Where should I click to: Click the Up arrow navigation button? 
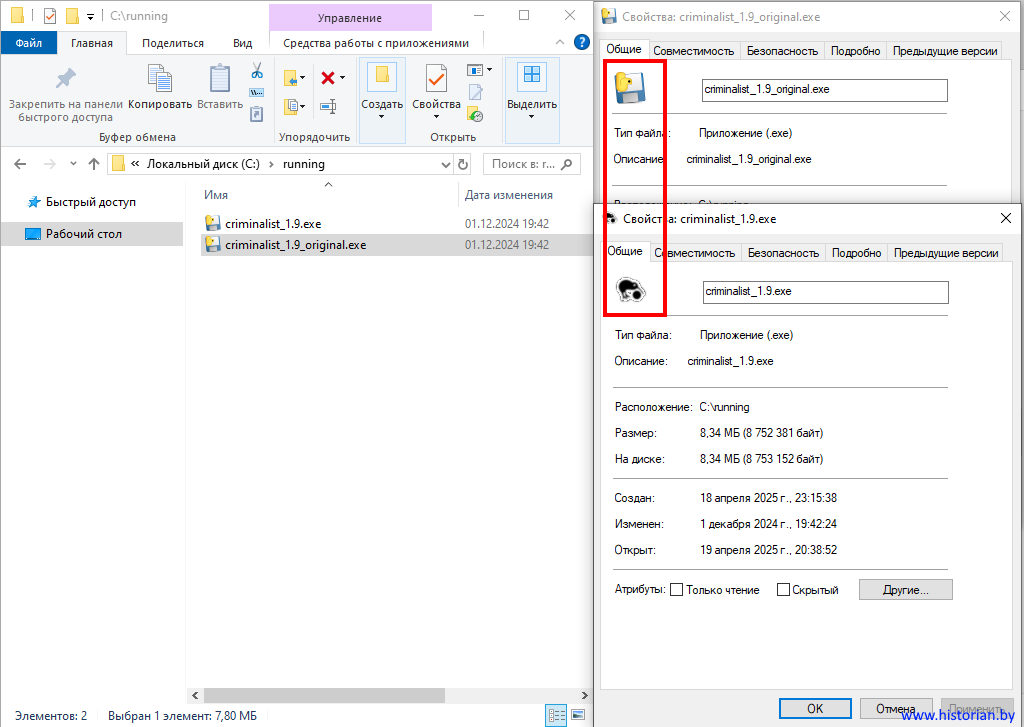pos(94,164)
